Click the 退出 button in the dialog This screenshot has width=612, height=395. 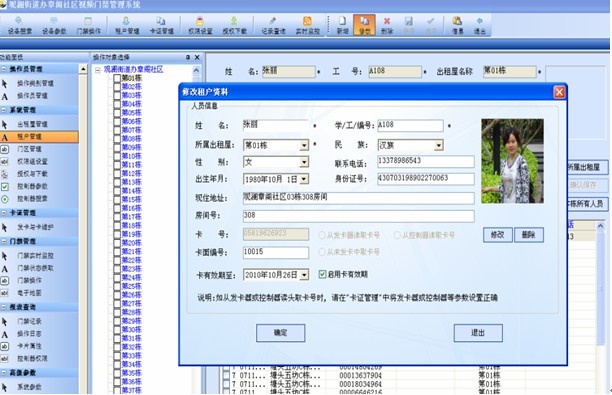(478, 333)
